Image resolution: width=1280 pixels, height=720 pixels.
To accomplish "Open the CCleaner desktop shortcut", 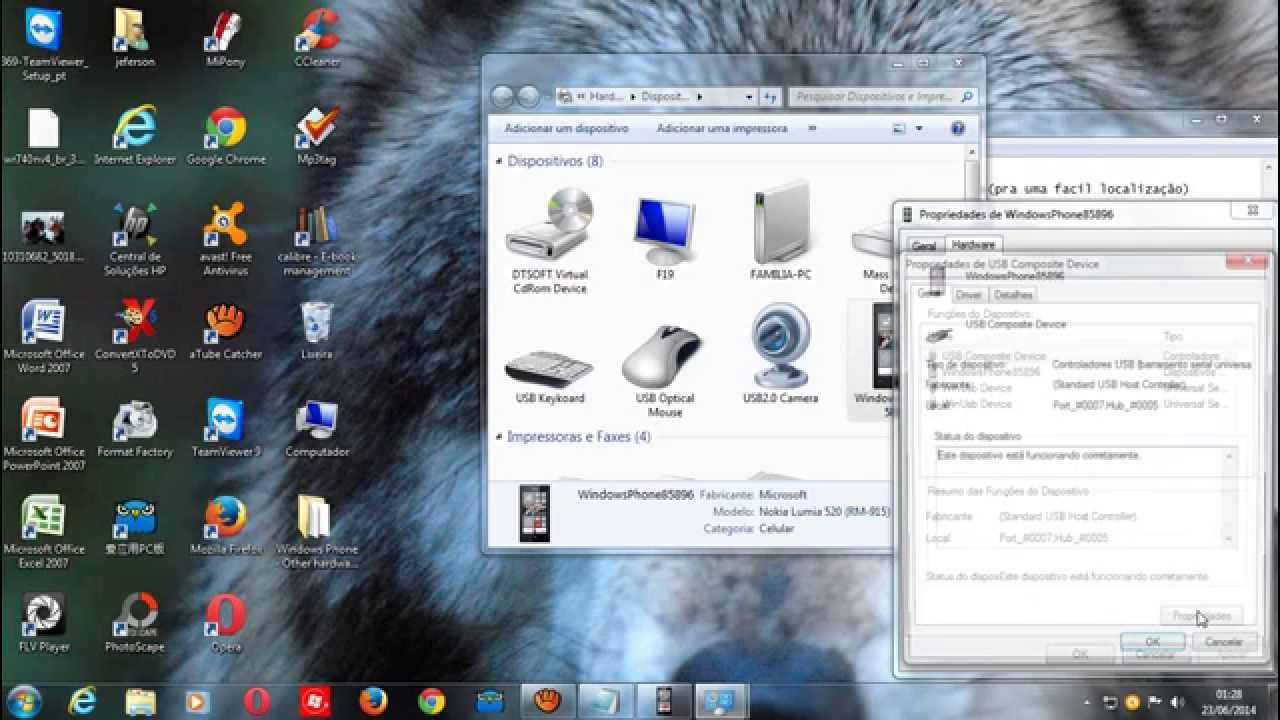I will pyautogui.click(x=317, y=38).
